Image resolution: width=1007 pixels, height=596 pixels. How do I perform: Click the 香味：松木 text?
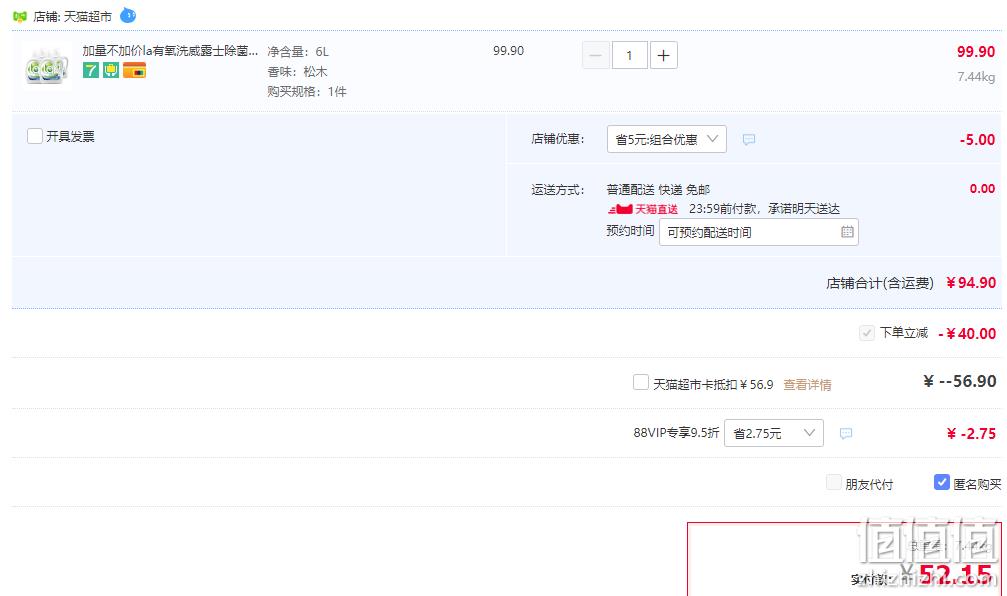(297, 71)
